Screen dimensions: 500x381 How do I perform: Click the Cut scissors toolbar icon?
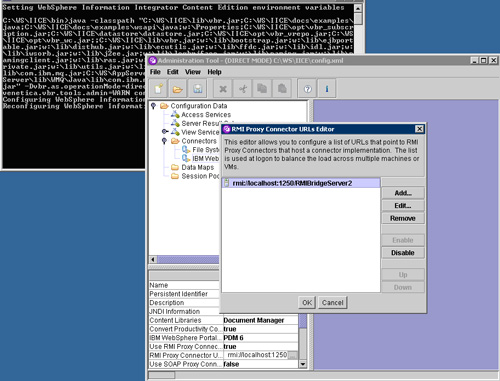(x=243, y=89)
